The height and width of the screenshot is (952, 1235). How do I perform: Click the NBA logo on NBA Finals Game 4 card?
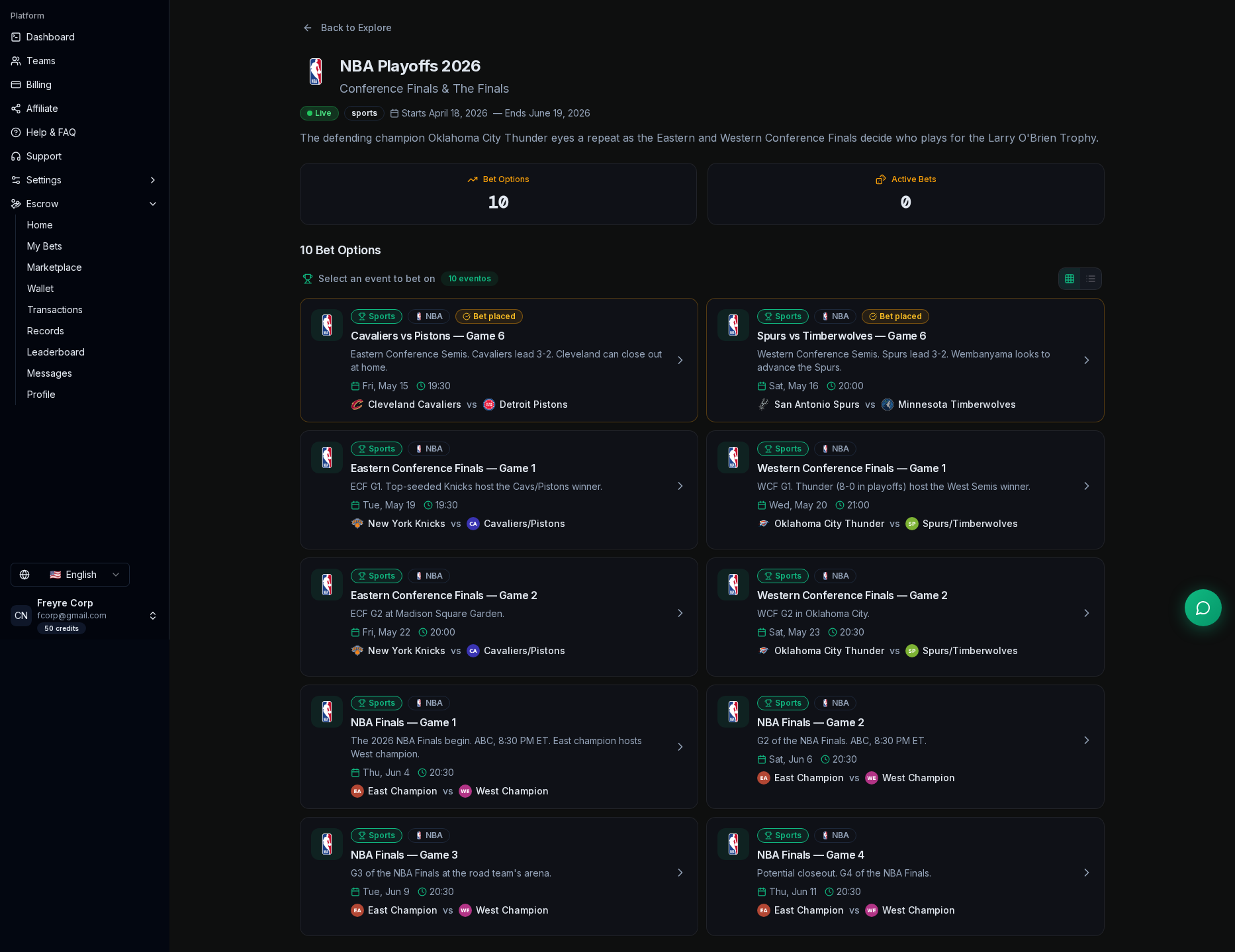[733, 844]
